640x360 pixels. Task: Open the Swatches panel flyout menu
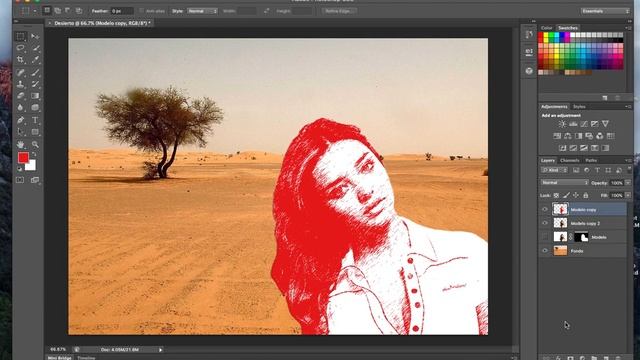628,28
